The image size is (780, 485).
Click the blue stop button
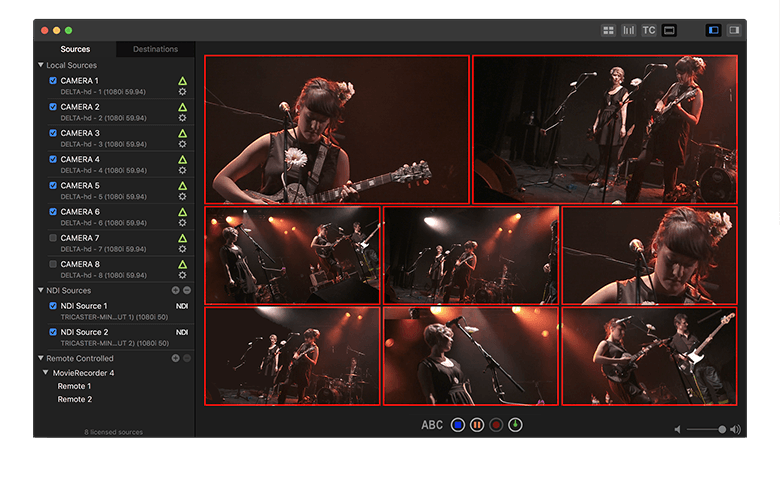458,425
